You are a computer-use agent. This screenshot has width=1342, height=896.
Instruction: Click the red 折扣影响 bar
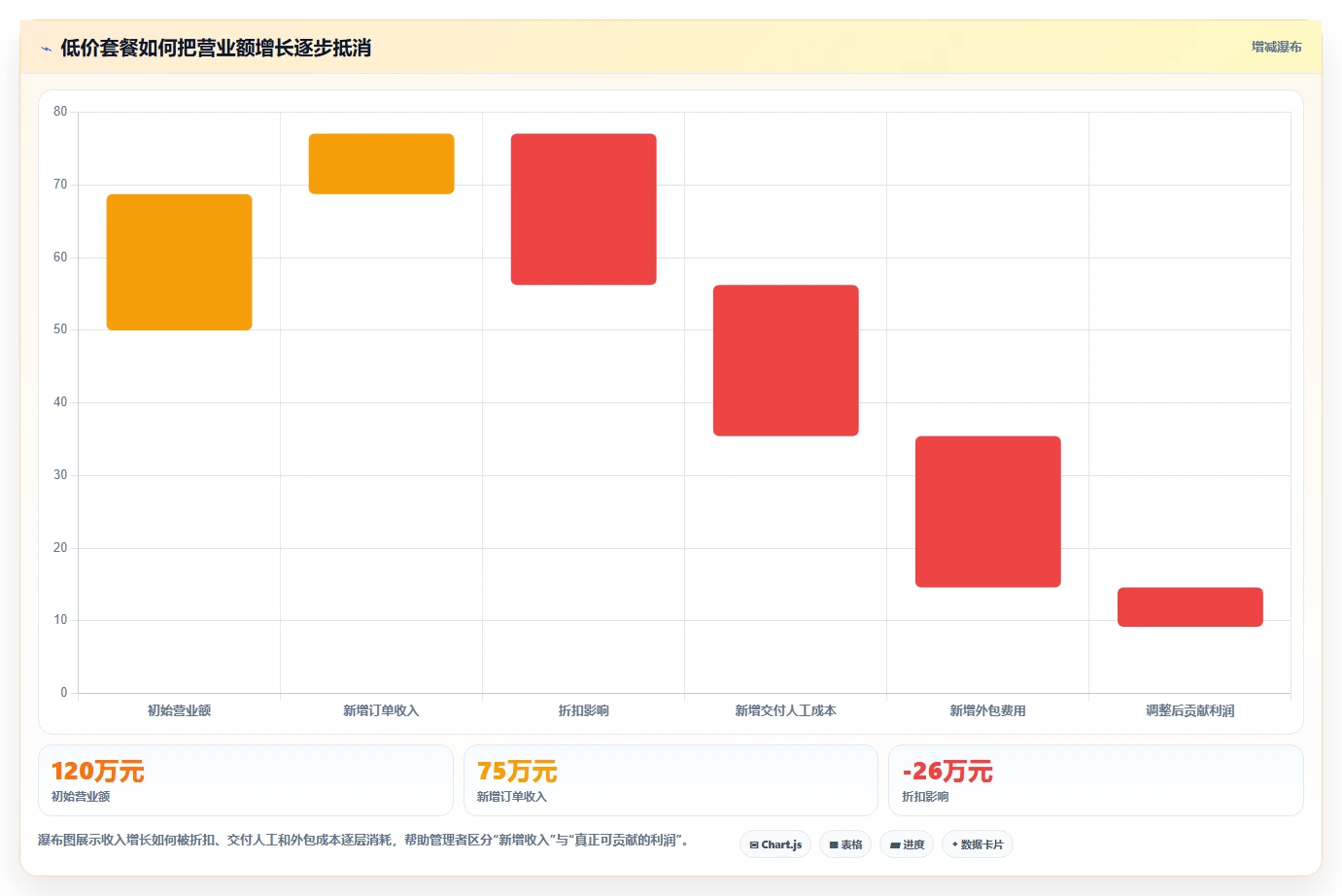pos(583,209)
